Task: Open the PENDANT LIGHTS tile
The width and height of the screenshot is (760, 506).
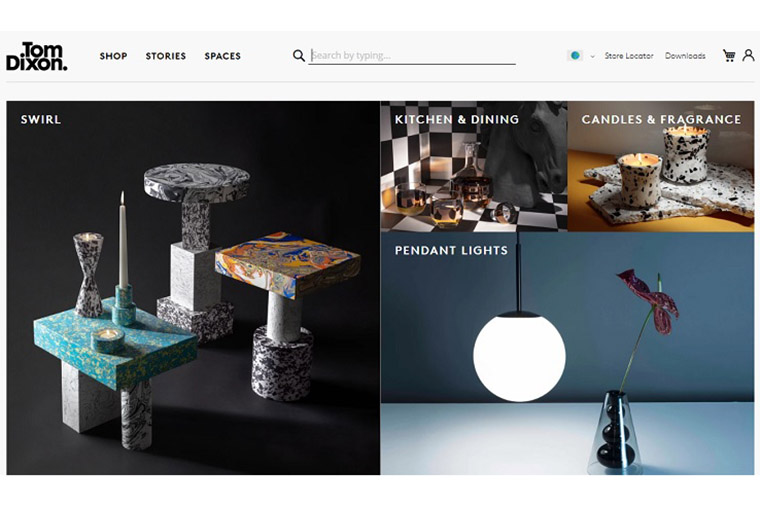Action: point(568,353)
